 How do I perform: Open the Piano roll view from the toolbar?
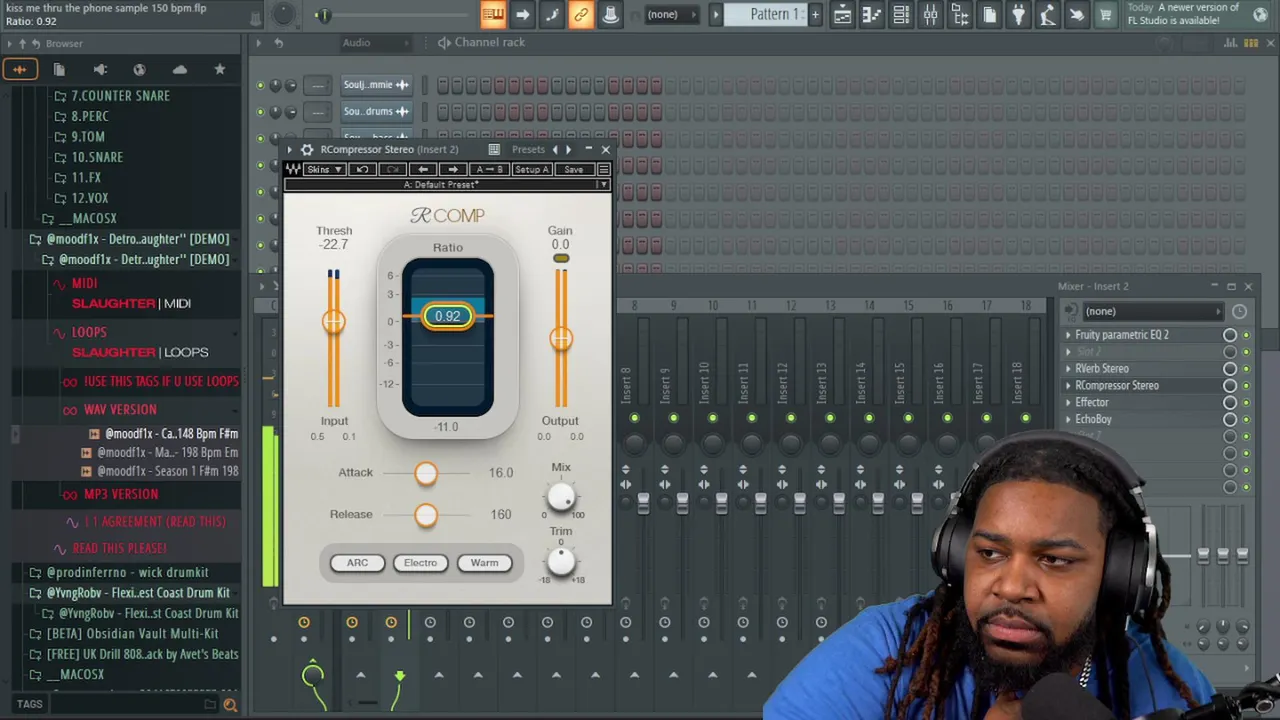tap(871, 15)
